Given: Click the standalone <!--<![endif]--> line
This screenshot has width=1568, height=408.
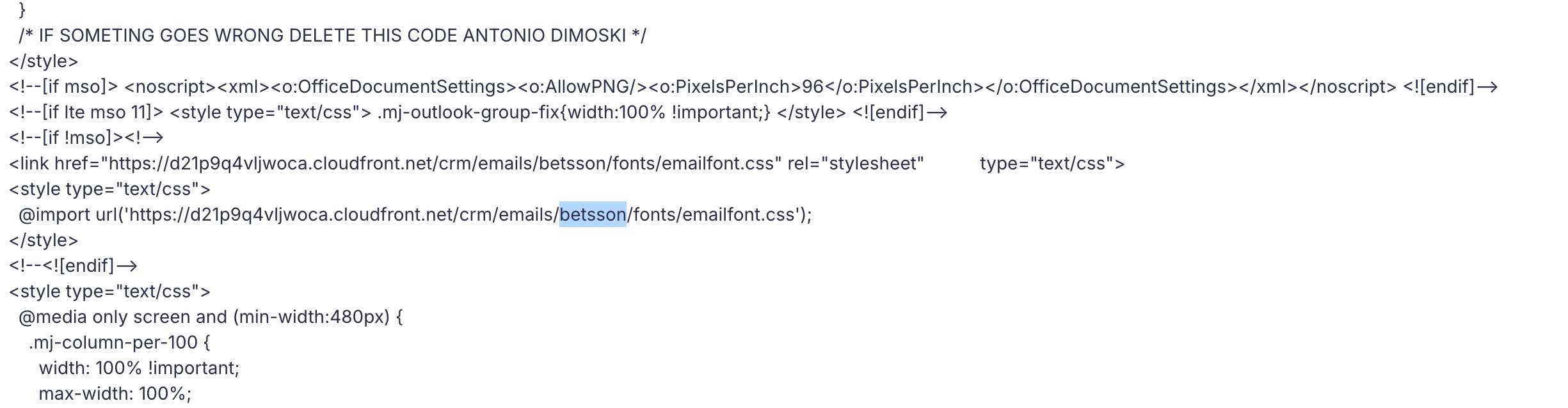Looking at the screenshot, I should 73,266.
